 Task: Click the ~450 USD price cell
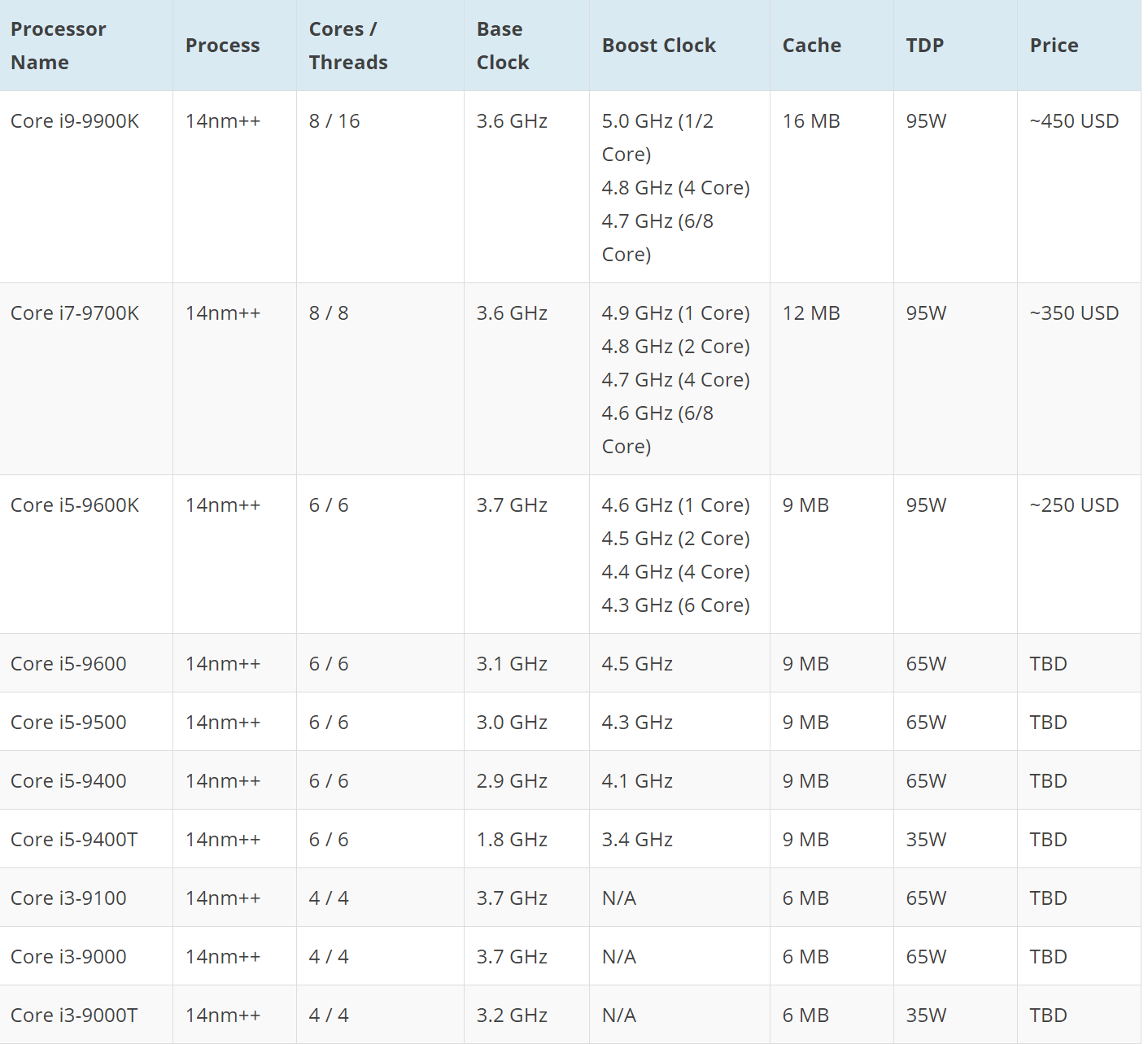click(x=1074, y=121)
